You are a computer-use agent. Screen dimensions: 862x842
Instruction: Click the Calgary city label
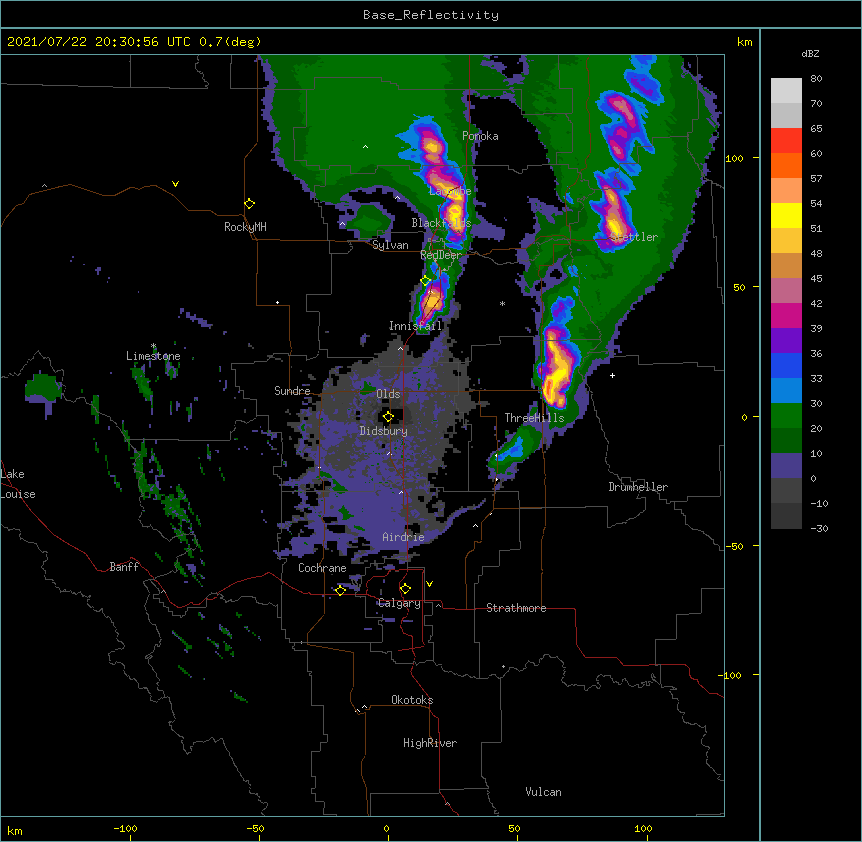[x=399, y=603]
